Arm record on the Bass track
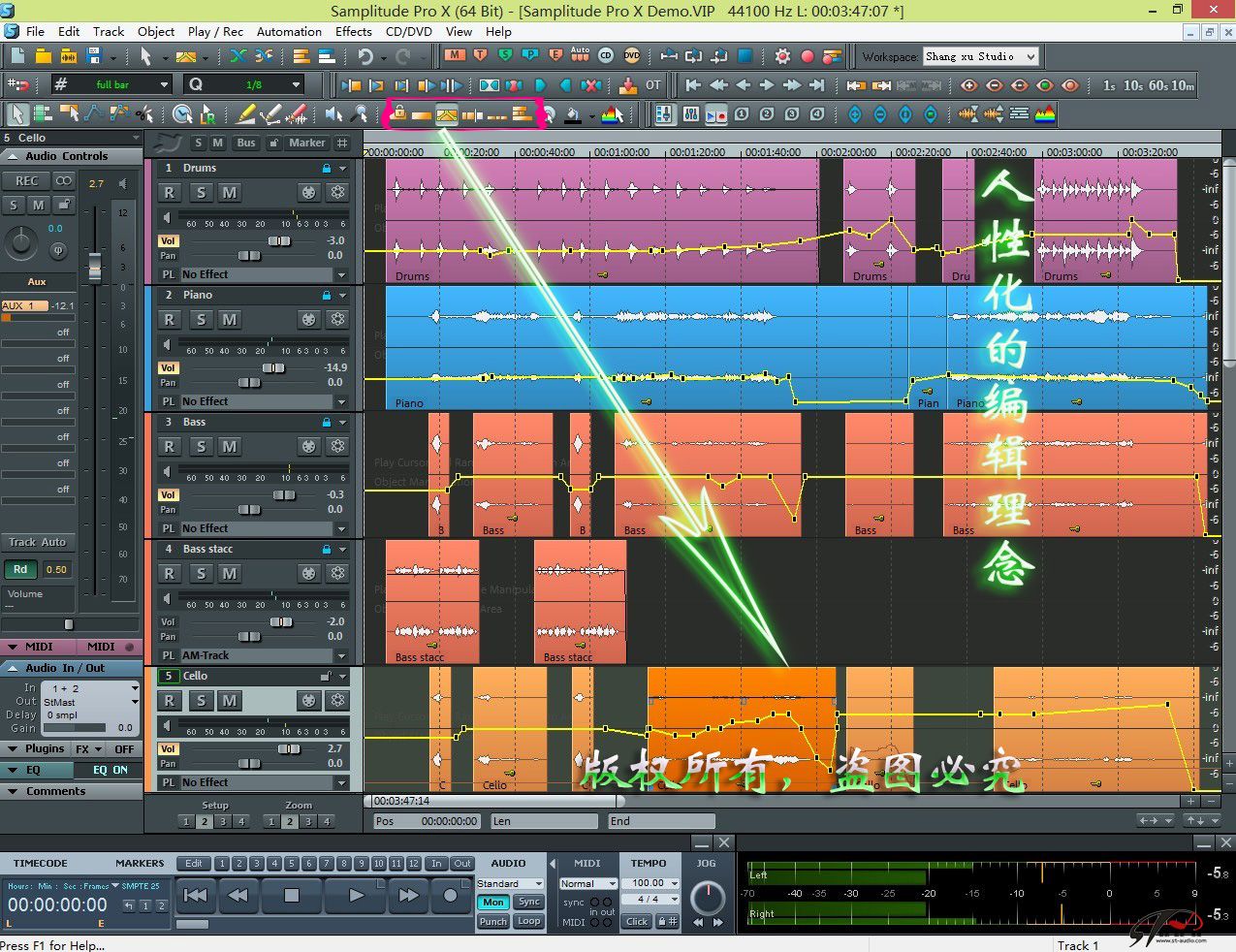This screenshot has width=1236, height=952. tap(170, 446)
